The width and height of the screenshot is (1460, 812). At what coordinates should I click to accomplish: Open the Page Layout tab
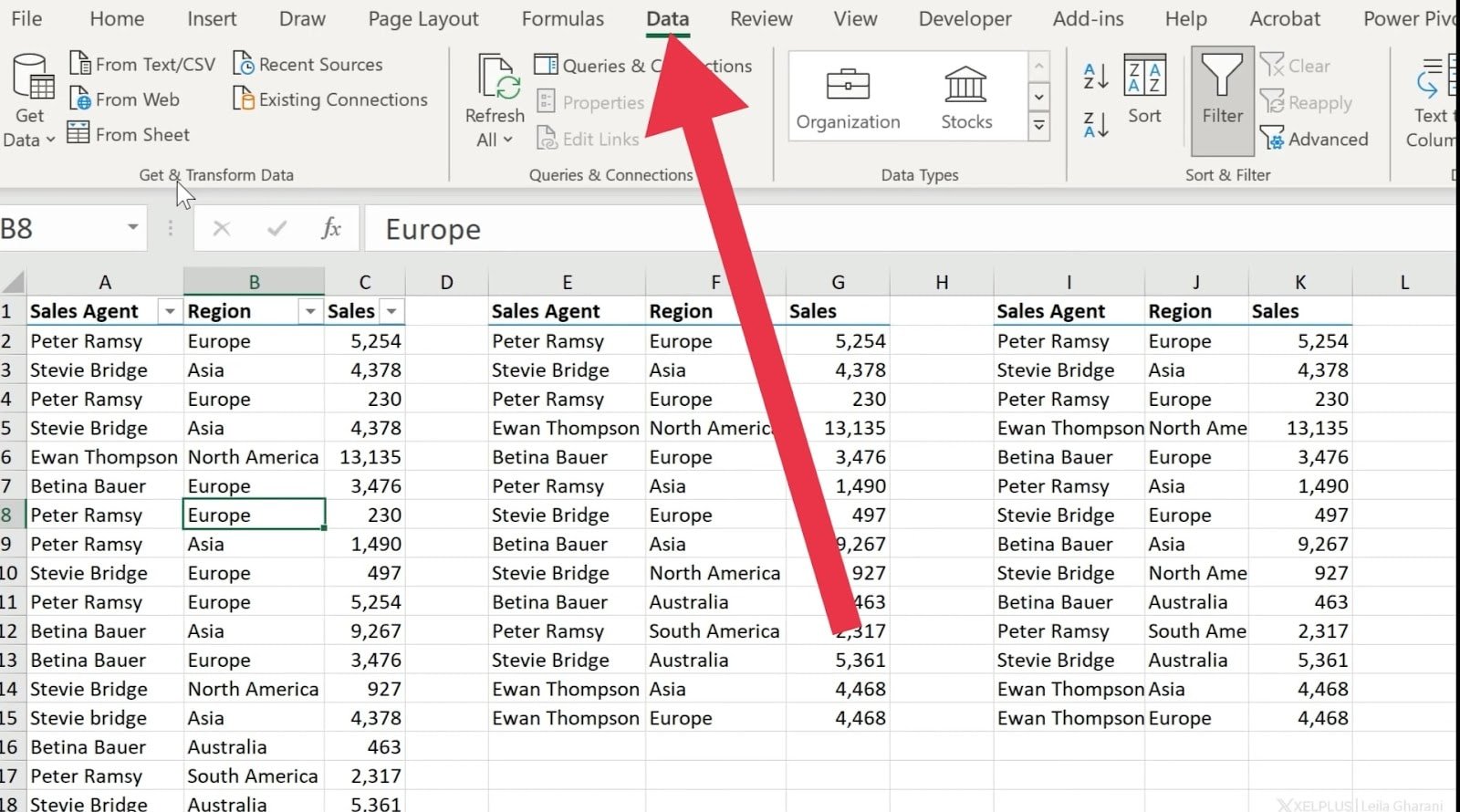(x=423, y=19)
